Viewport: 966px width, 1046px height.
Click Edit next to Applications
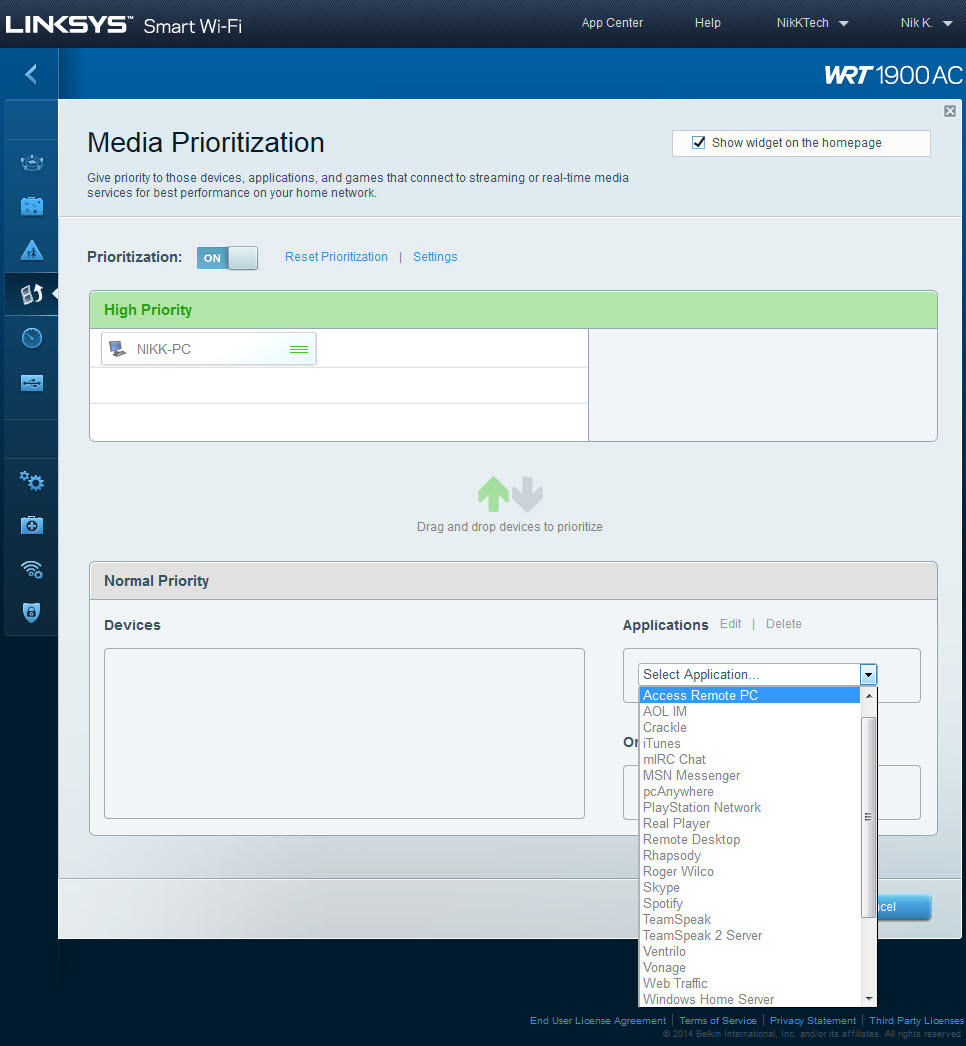click(x=731, y=624)
